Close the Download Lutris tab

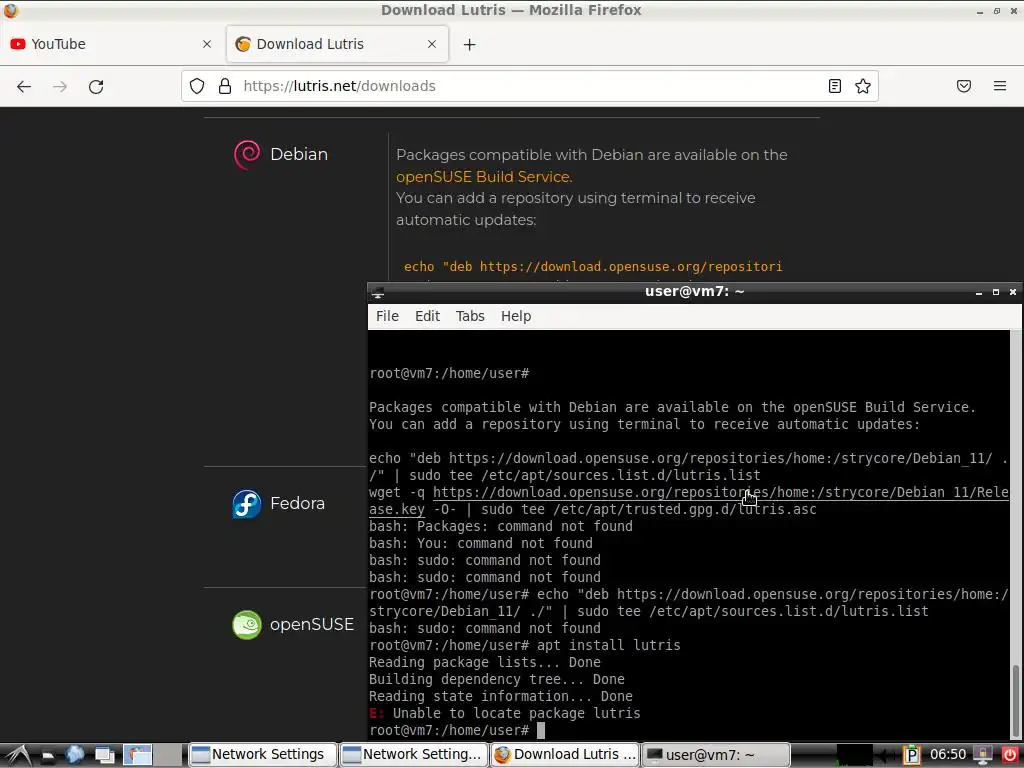432,44
